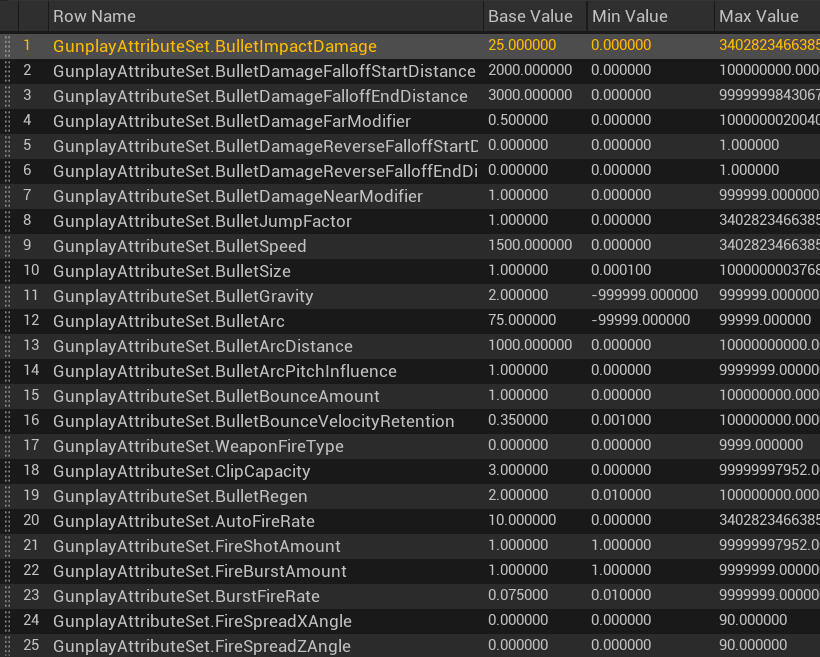Click the min value -999999.000000

[645, 295]
